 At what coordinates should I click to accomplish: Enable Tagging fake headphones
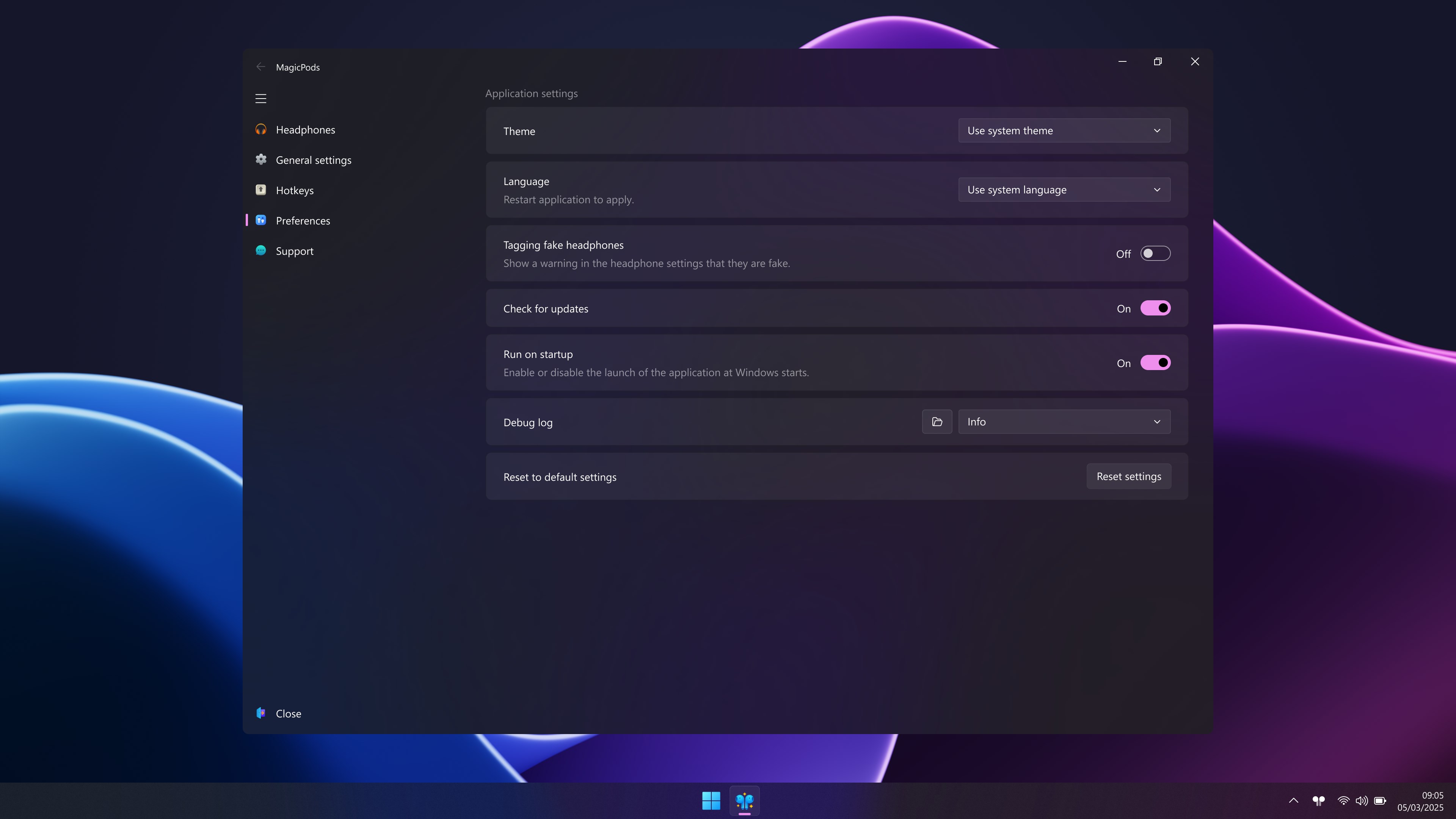tap(1155, 253)
